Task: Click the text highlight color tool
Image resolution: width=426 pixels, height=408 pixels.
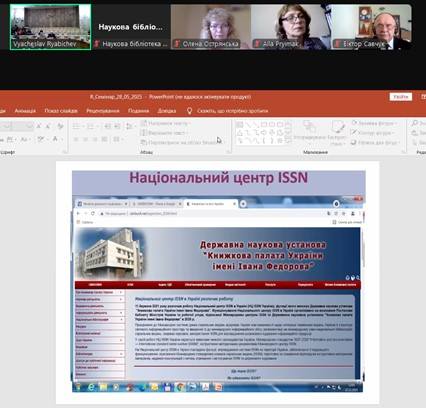Action: pyautogui.click(x=41, y=139)
